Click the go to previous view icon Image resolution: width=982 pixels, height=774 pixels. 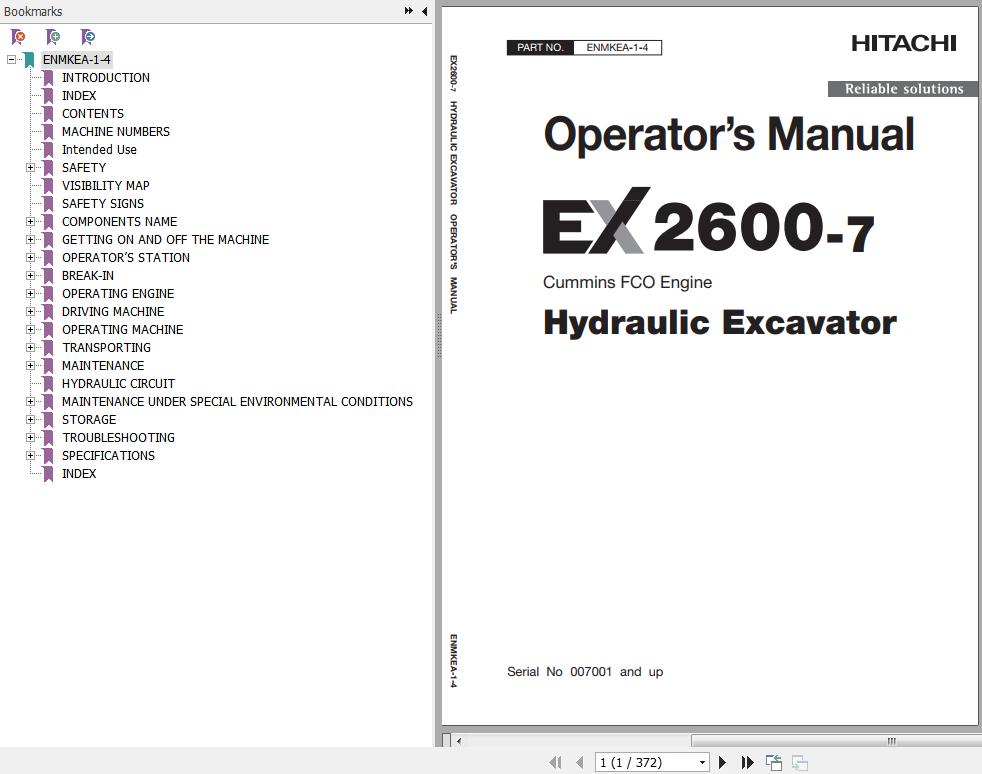[x=774, y=762]
